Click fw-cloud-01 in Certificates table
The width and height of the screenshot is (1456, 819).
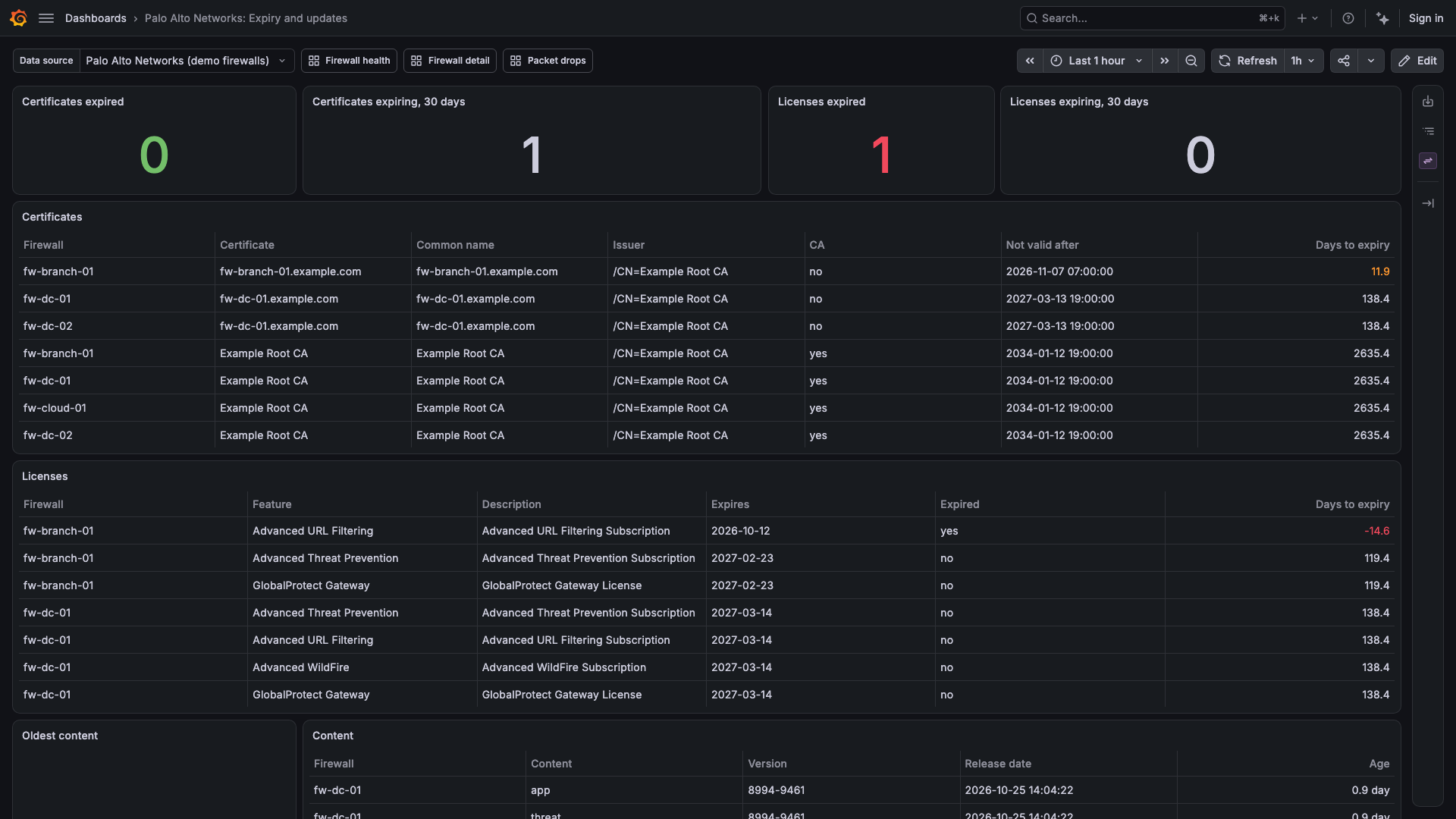(55, 408)
